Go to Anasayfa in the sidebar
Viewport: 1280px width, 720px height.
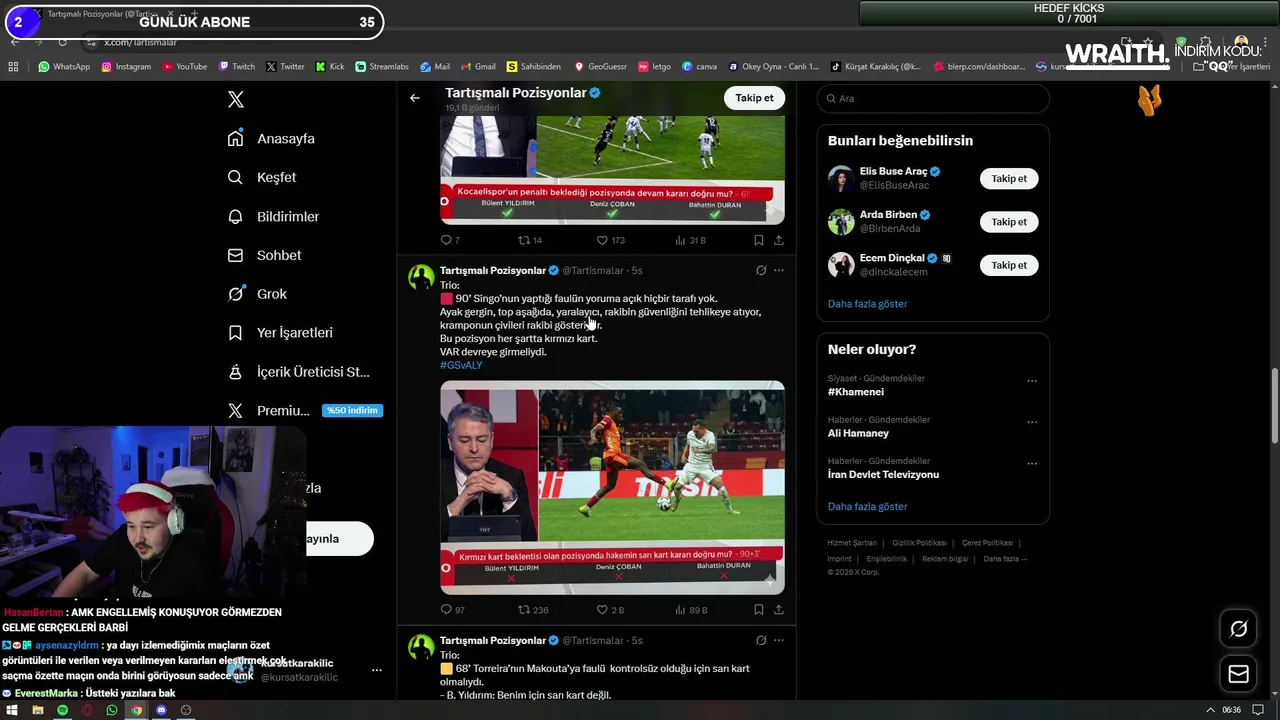pyautogui.click(x=271, y=139)
